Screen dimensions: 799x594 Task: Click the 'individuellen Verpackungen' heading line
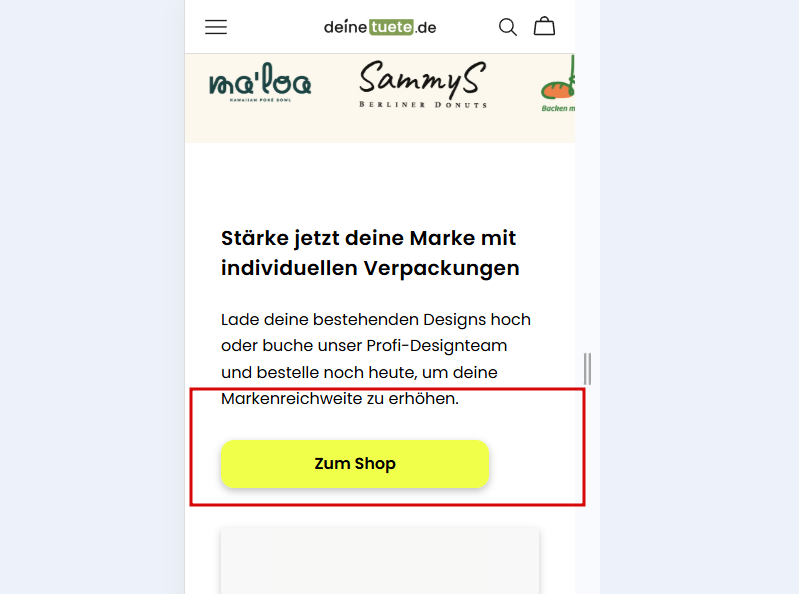(370, 268)
